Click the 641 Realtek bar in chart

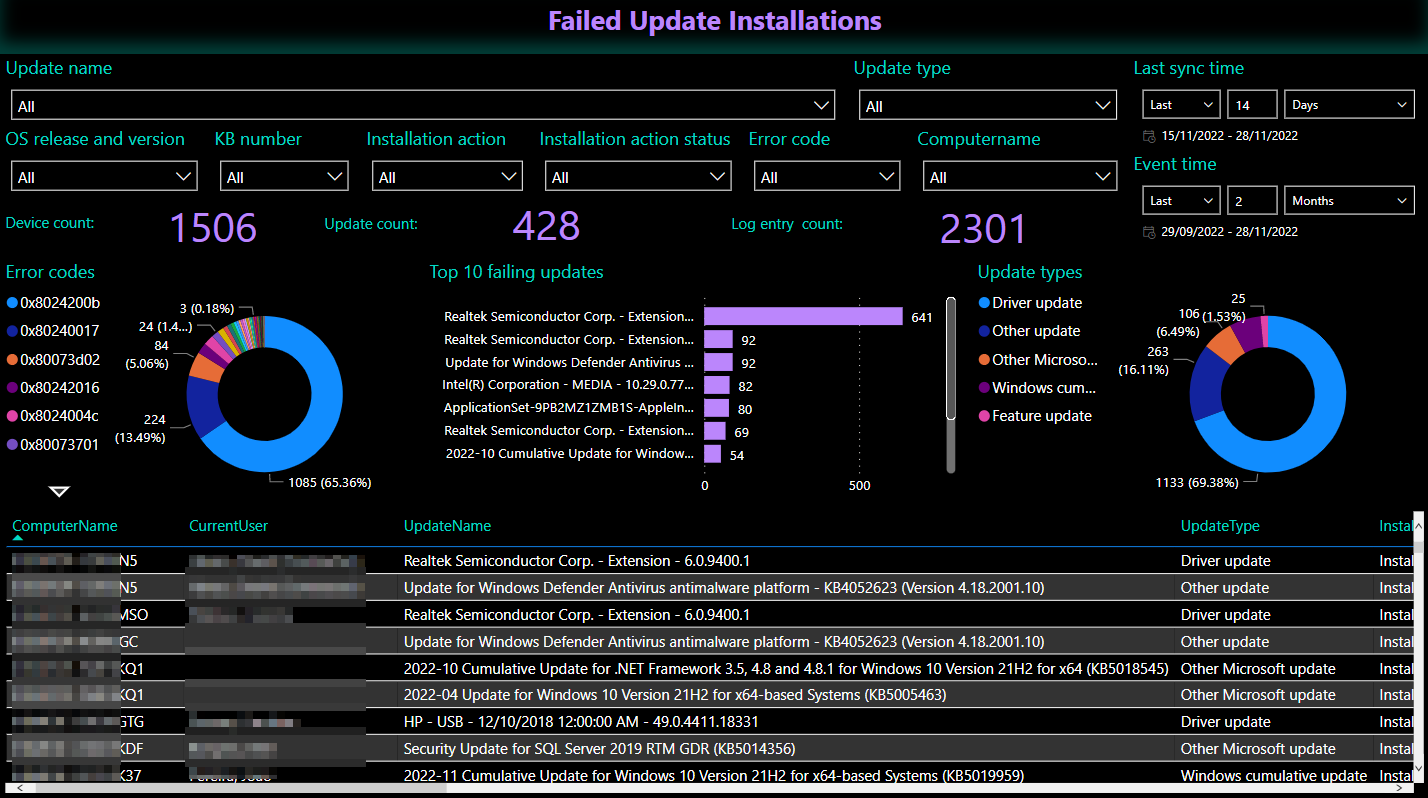coord(802,316)
